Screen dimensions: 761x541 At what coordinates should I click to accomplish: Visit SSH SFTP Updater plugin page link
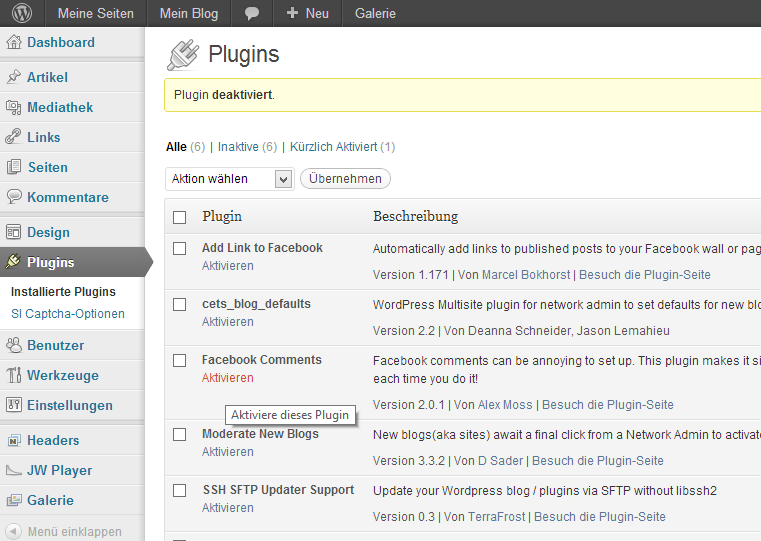599,517
